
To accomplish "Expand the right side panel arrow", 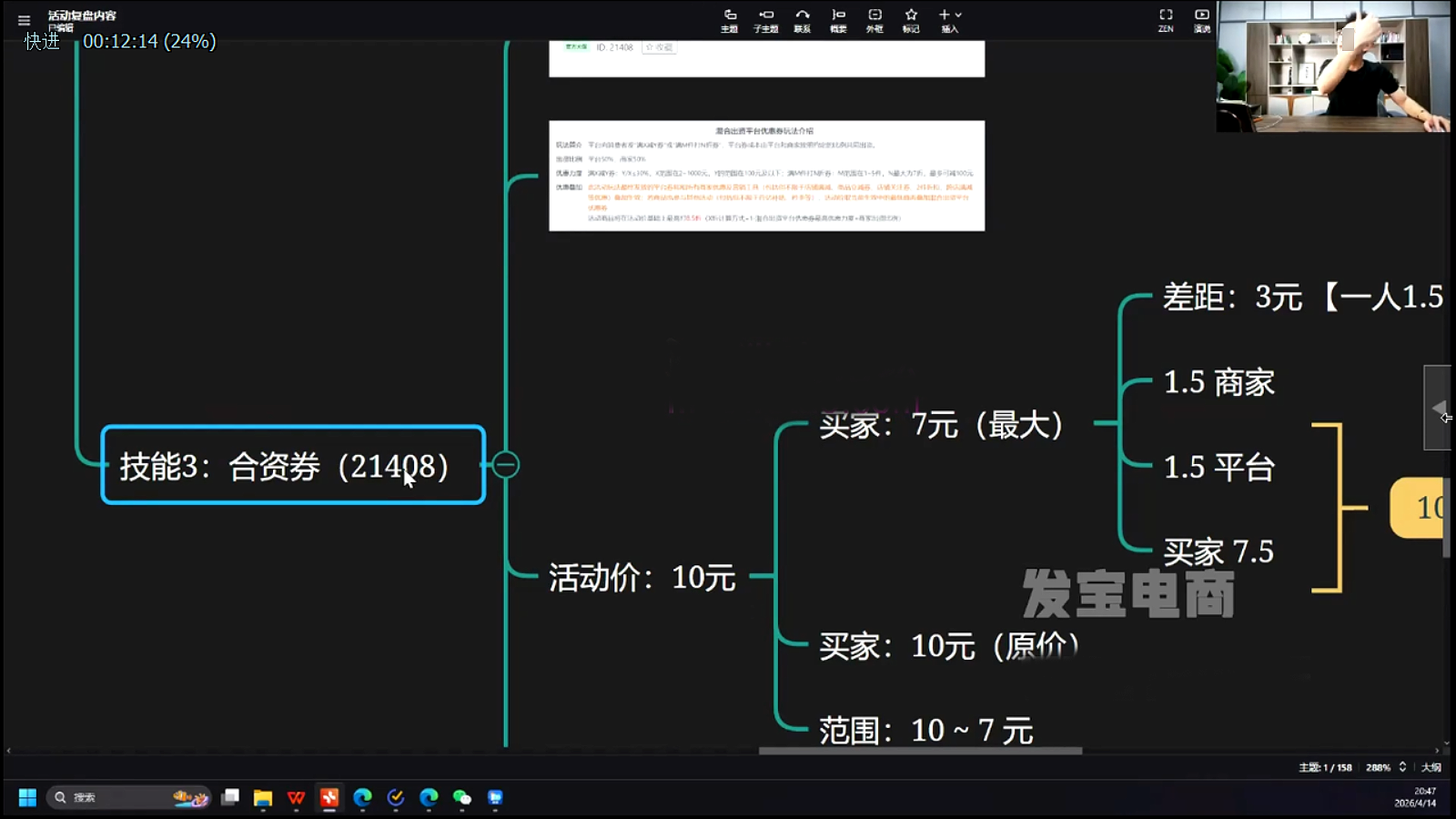I will pyautogui.click(x=1438, y=409).
